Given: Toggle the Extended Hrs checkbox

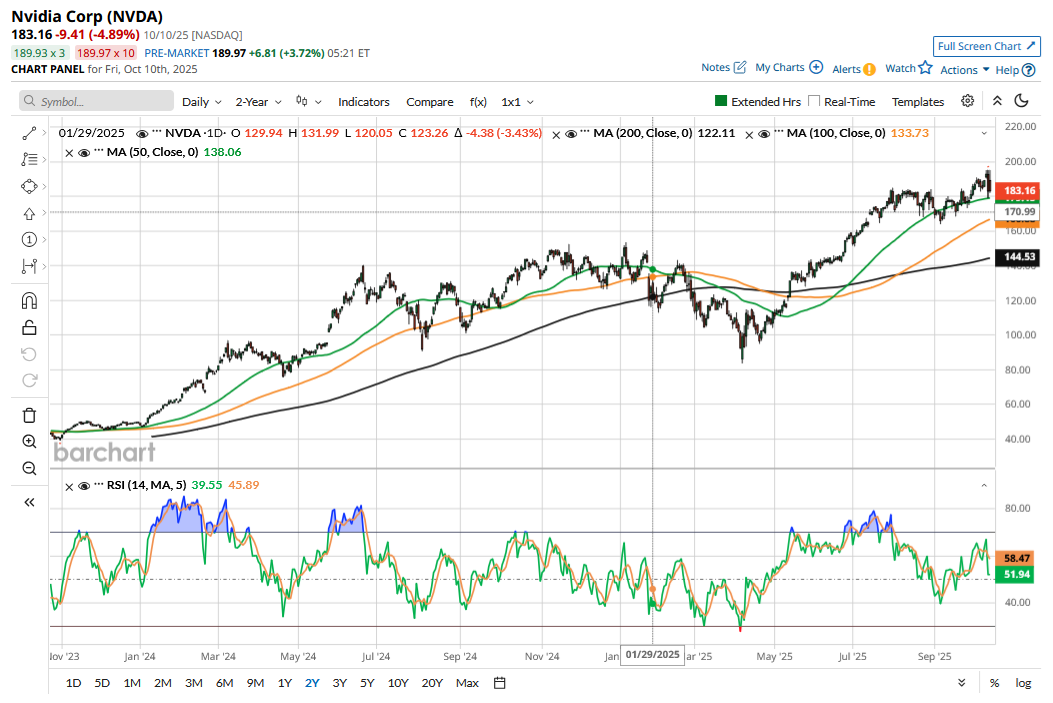Looking at the screenshot, I should point(721,102).
